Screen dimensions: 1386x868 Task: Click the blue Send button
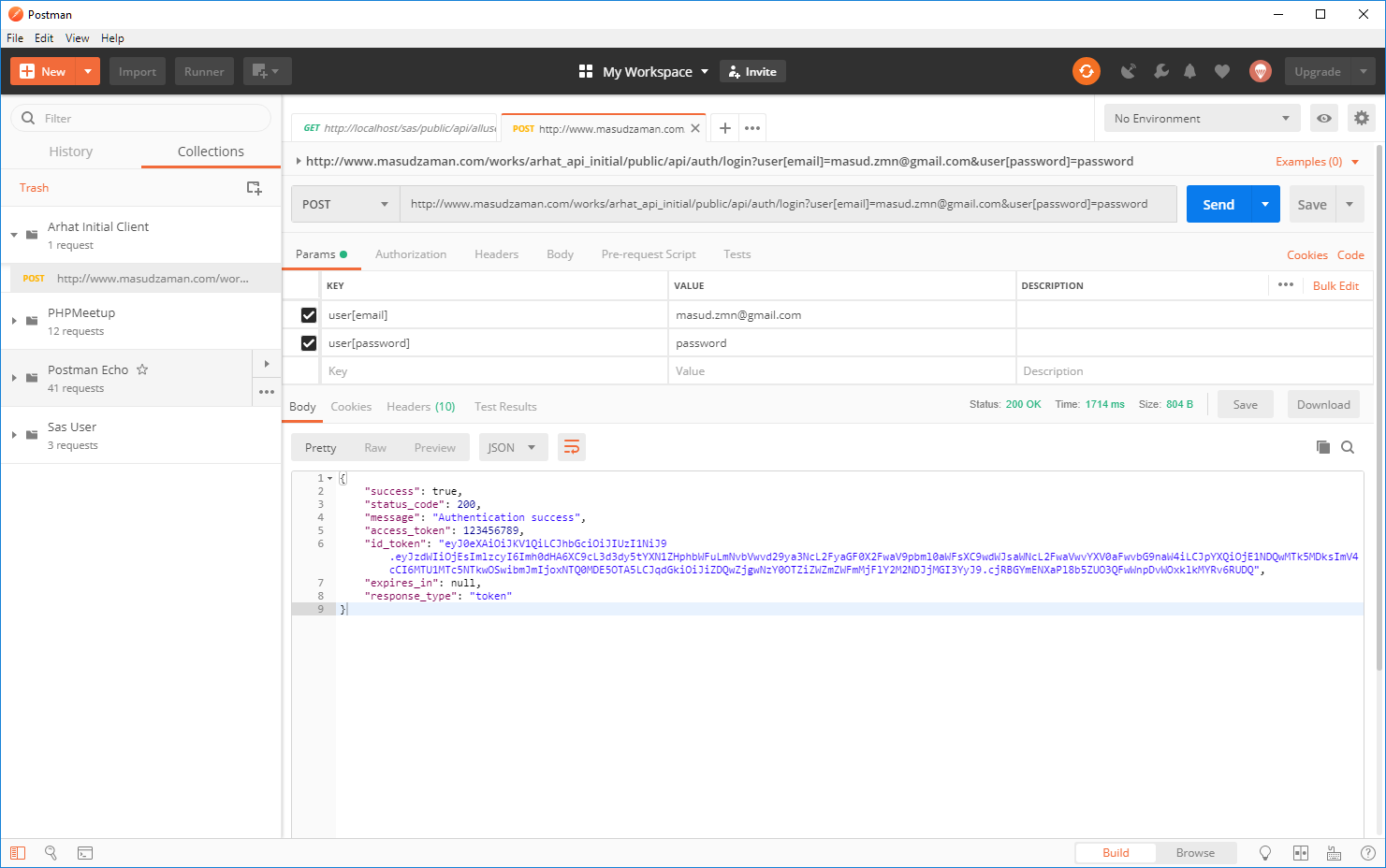tap(1218, 204)
